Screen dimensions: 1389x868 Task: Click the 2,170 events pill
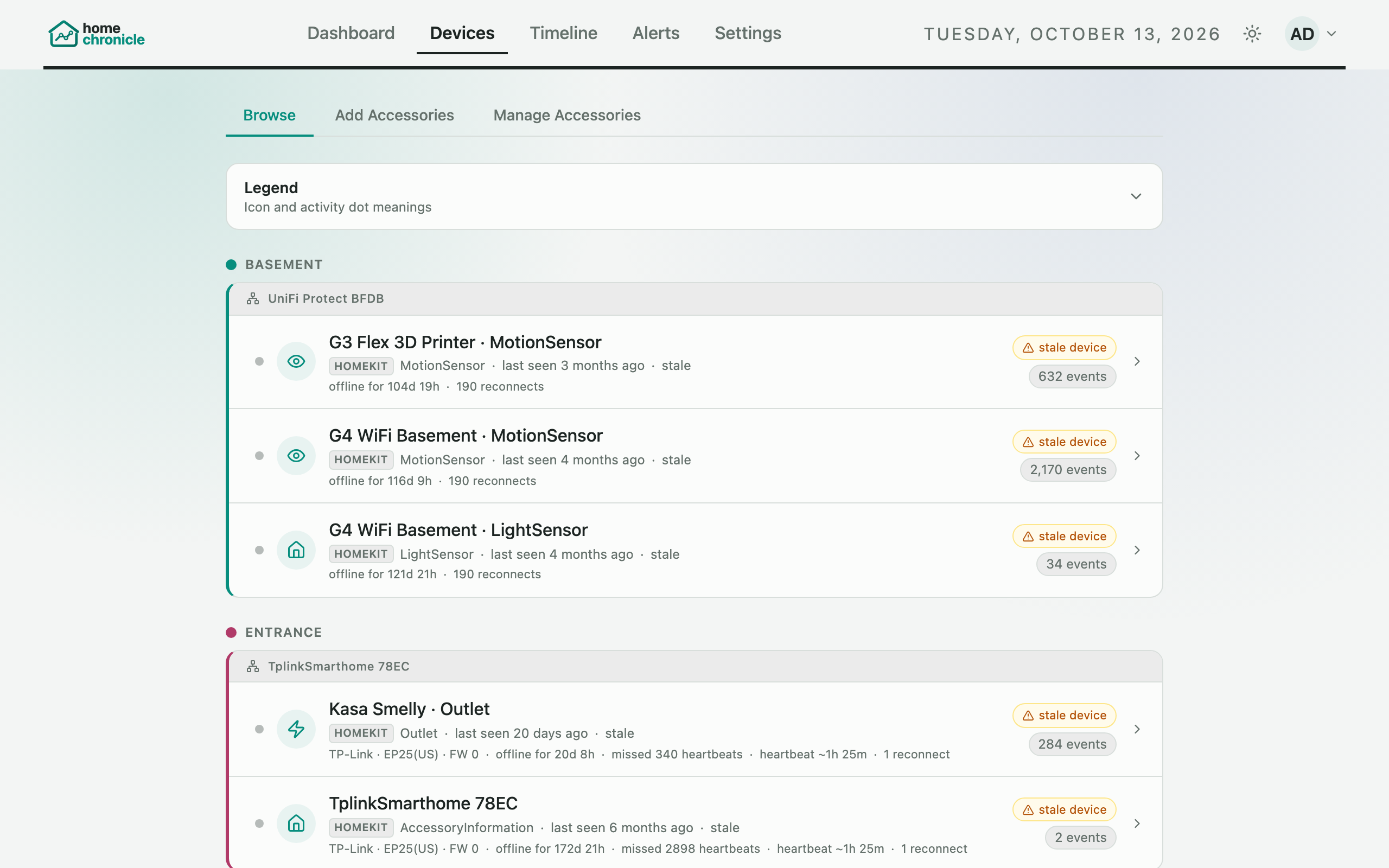1068,470
